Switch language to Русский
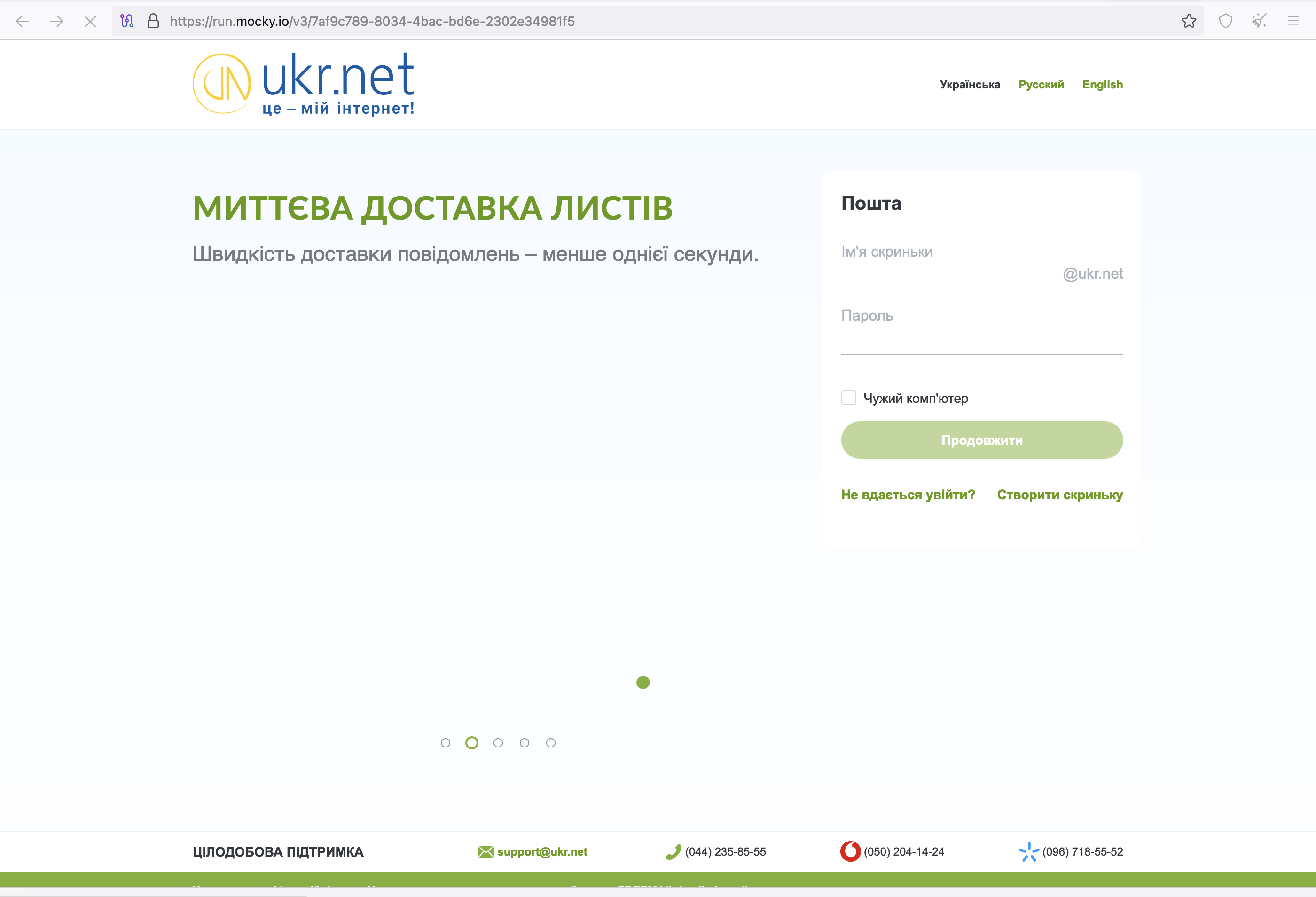 tap(1041, 84)
